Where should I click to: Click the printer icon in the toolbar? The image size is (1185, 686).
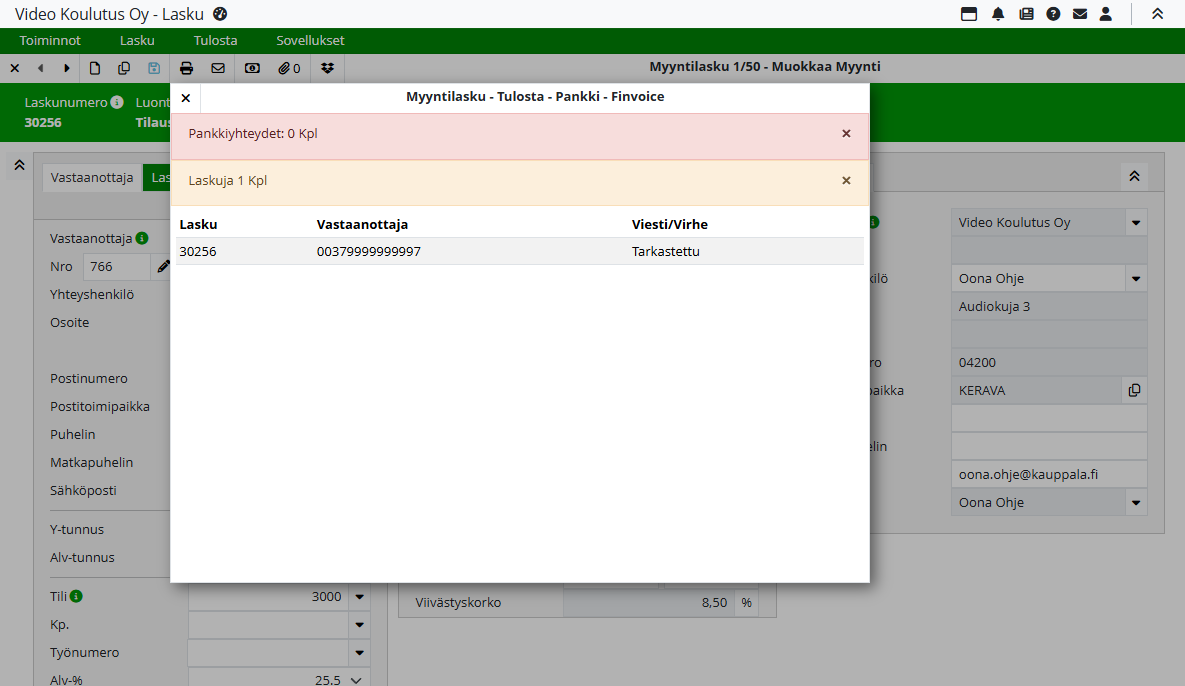click(x=186, y=68)
